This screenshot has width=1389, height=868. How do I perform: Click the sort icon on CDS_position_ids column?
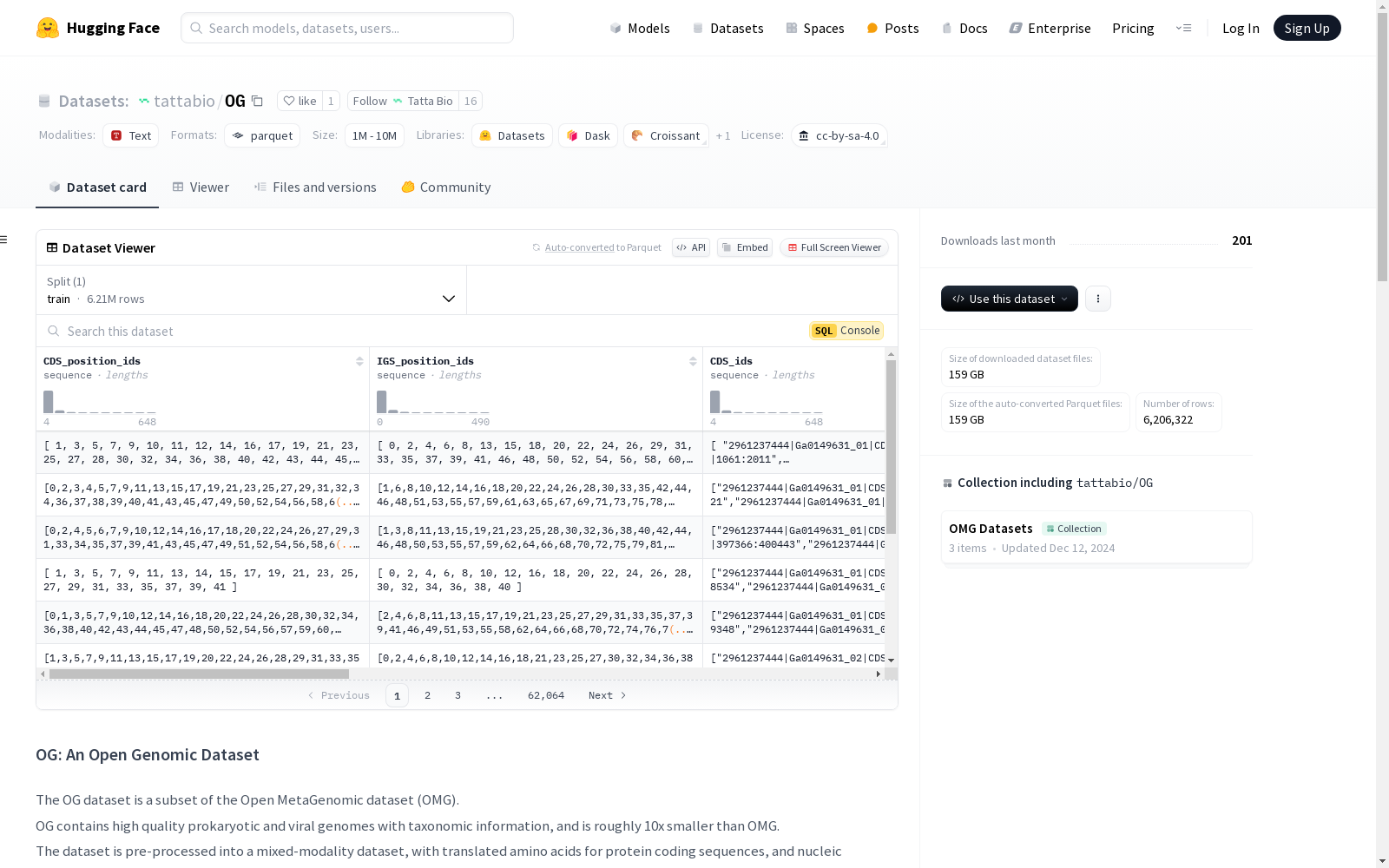pos(359,361)
